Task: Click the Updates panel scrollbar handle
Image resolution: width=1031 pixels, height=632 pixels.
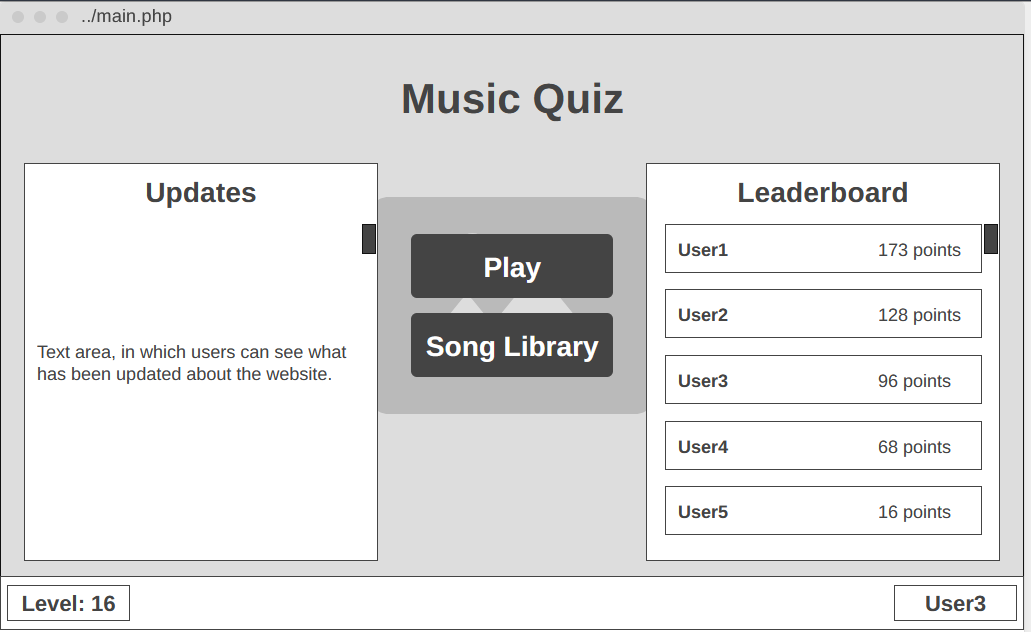Action: [x=369, y=239]
